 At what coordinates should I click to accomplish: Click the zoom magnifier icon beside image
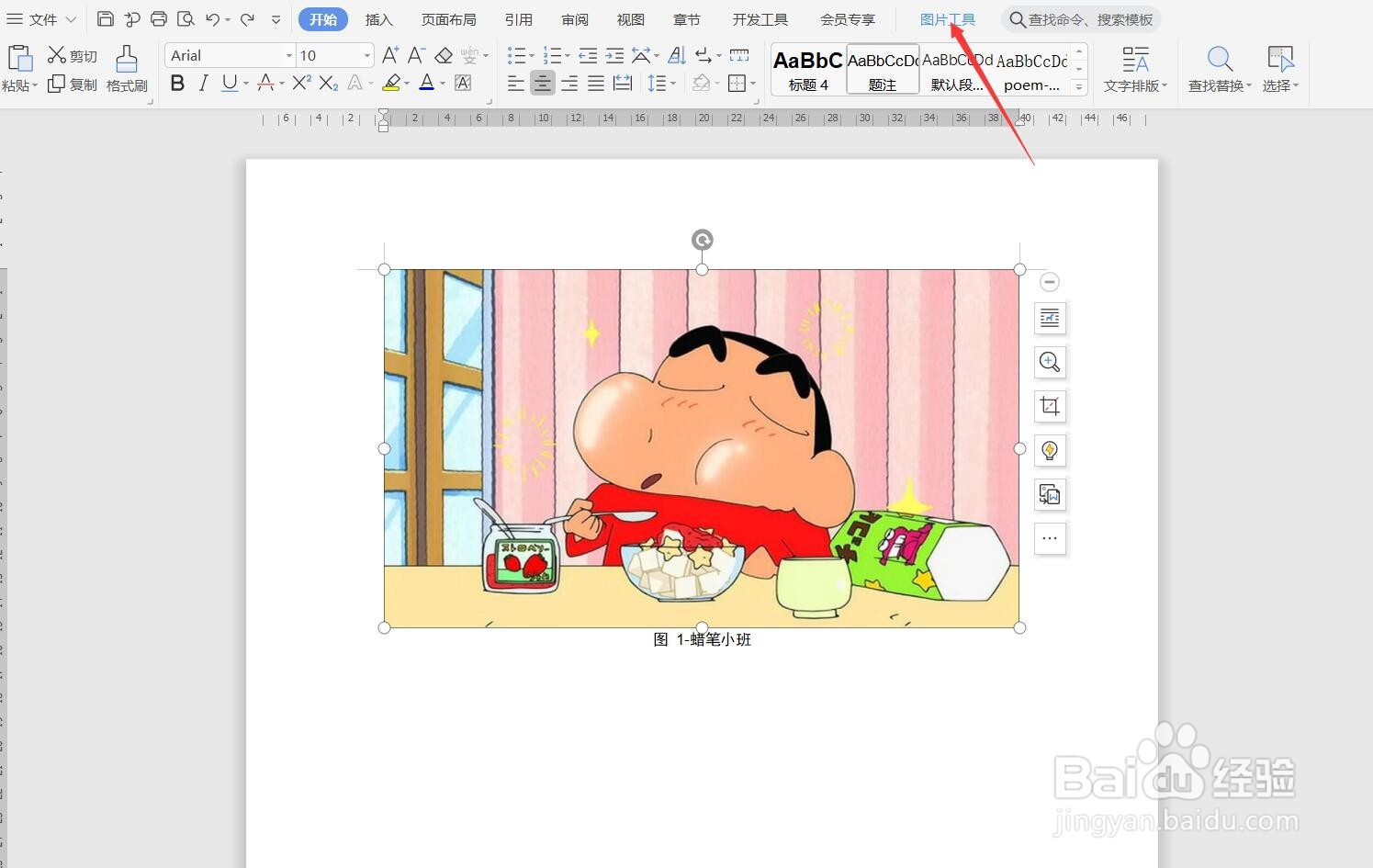coord(1050,362)
